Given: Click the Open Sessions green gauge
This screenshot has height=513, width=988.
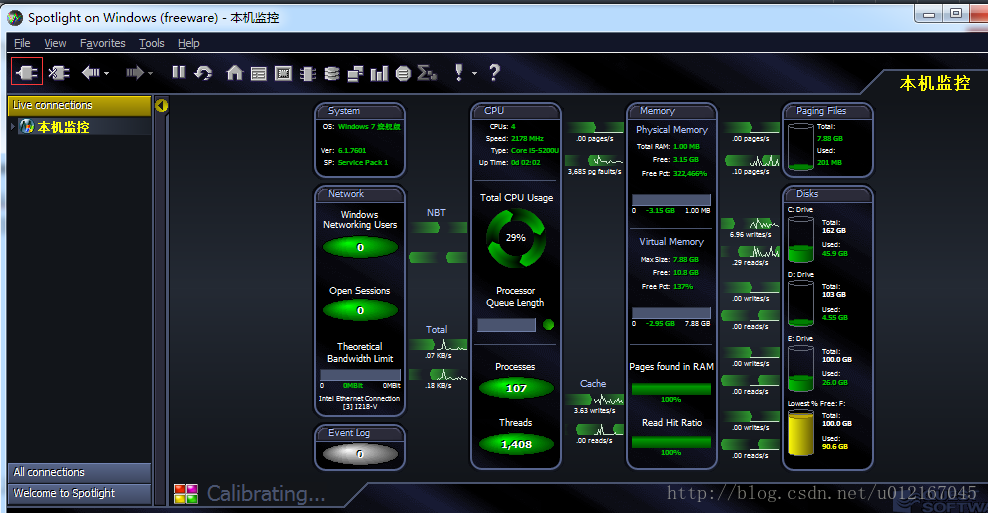Looking at the screenshot, I should click(x=360, y=310).
